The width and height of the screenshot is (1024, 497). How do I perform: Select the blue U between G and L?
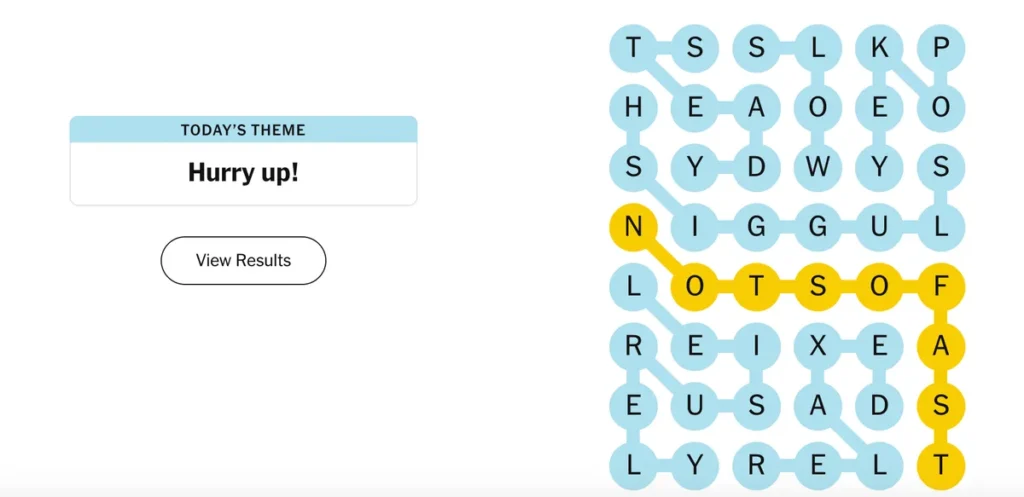coord(880,227)
